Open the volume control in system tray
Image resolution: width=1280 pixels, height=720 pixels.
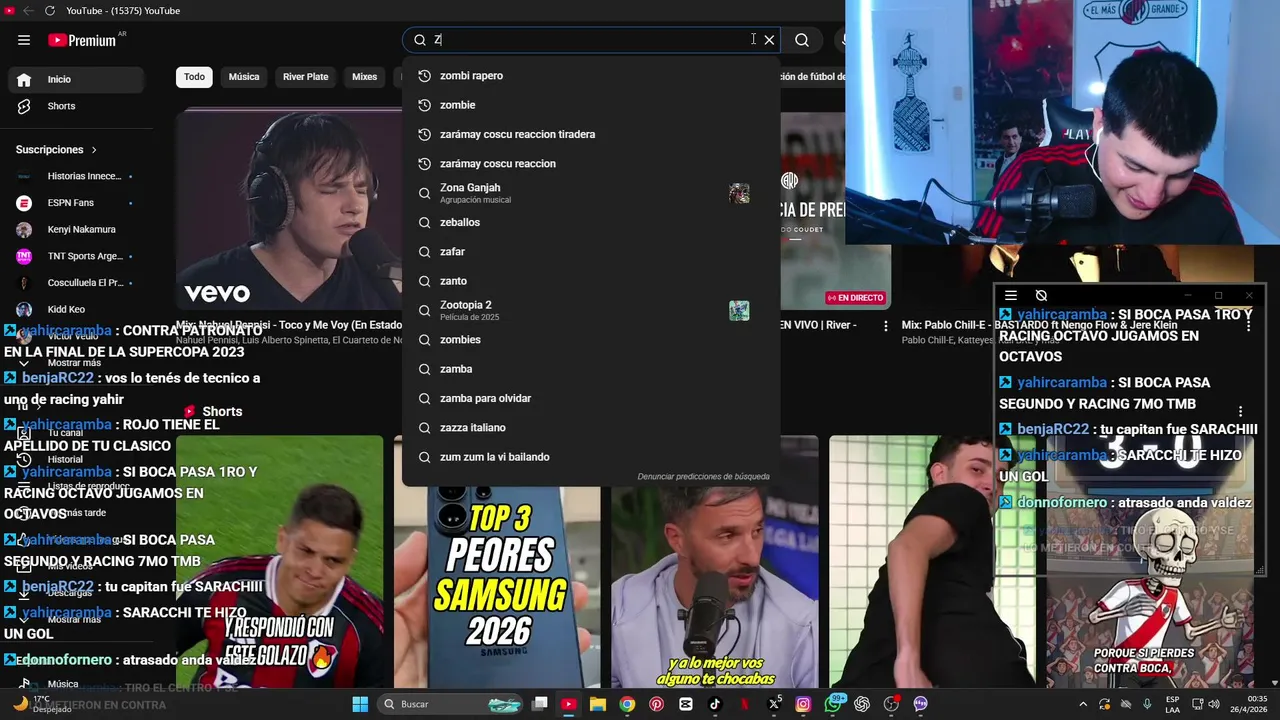pos(1213,704)
